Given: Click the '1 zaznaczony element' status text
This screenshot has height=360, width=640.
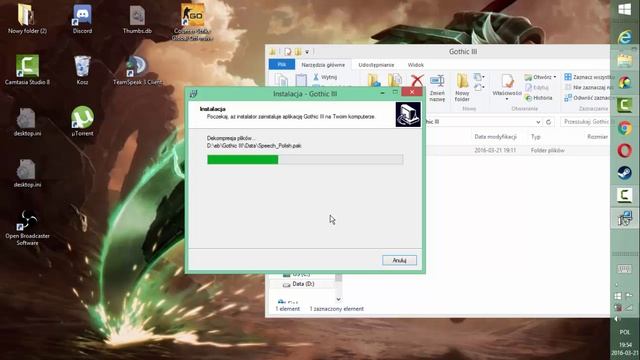Looking at the screenshot, I should click(x=336, y=309).
